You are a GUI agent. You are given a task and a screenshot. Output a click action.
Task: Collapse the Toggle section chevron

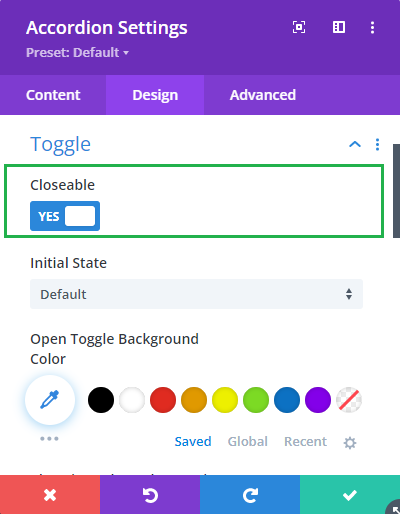[x=355, y=144]
